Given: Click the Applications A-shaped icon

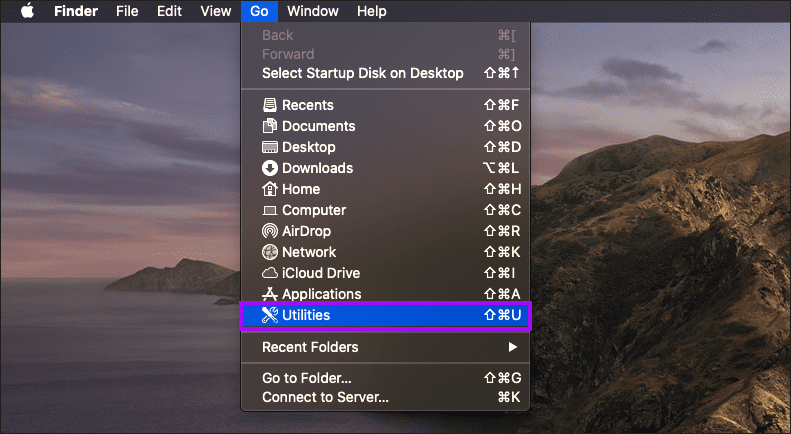Looking at the screenshot, I should (x=270, y=294).
